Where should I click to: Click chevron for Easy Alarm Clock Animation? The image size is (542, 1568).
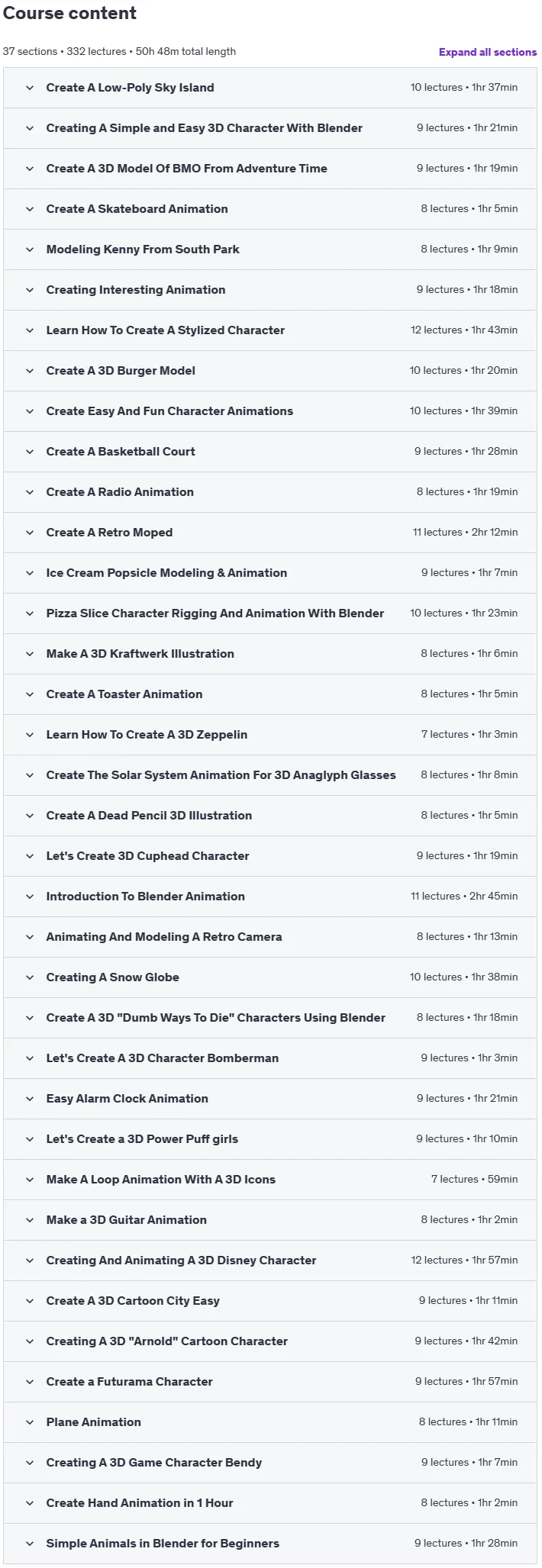click(x=30, y=1099)
